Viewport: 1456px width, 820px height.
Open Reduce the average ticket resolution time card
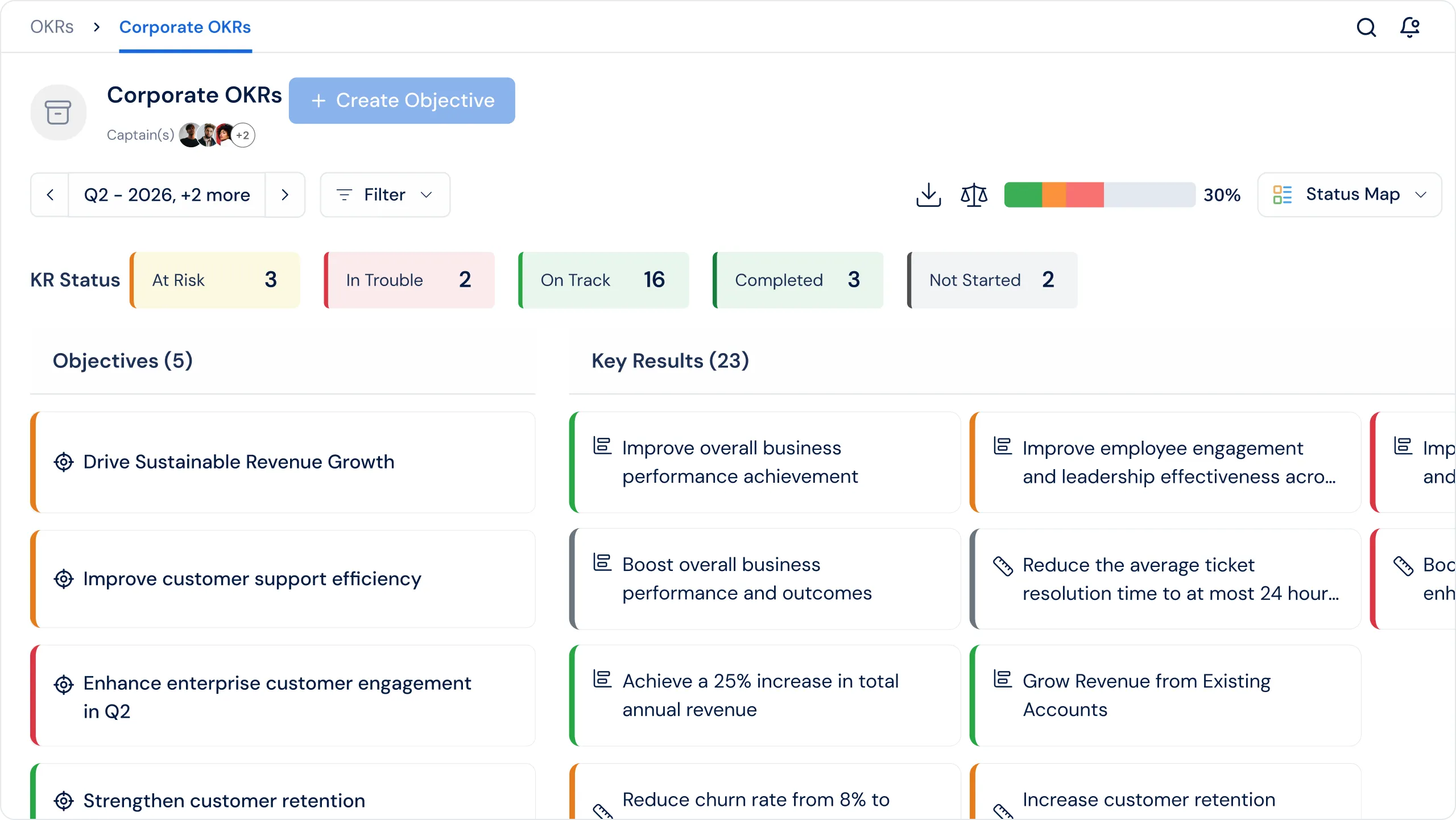[x=1165, y=579]
